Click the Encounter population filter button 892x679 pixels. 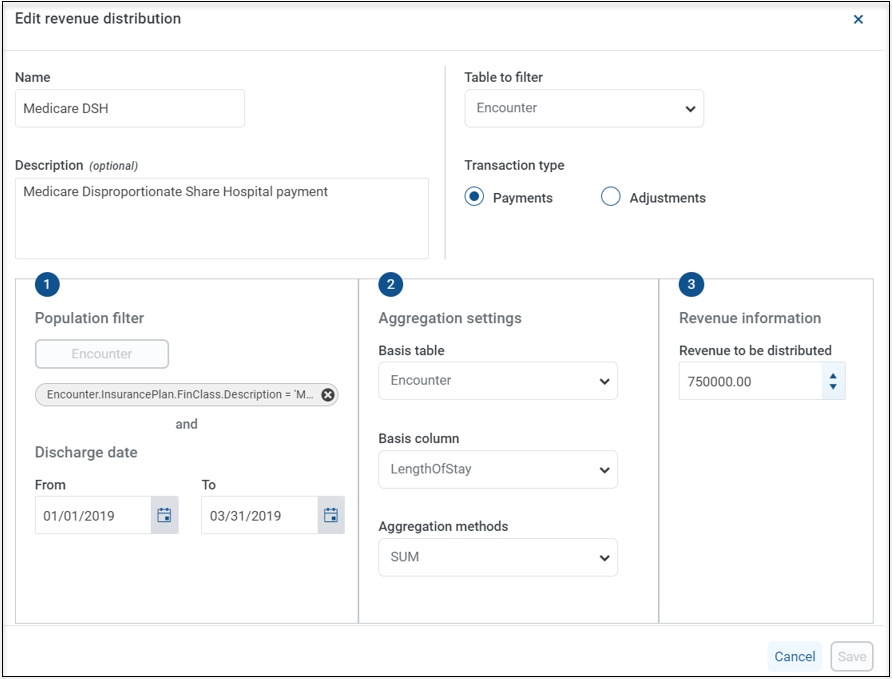pyautogui.click(x=102, y=354)
